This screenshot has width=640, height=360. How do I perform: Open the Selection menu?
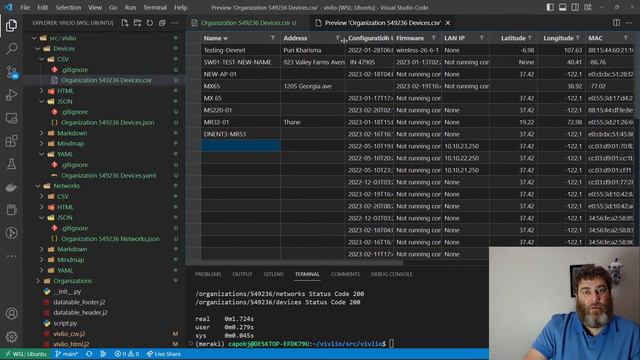click(x=68, y=7)
